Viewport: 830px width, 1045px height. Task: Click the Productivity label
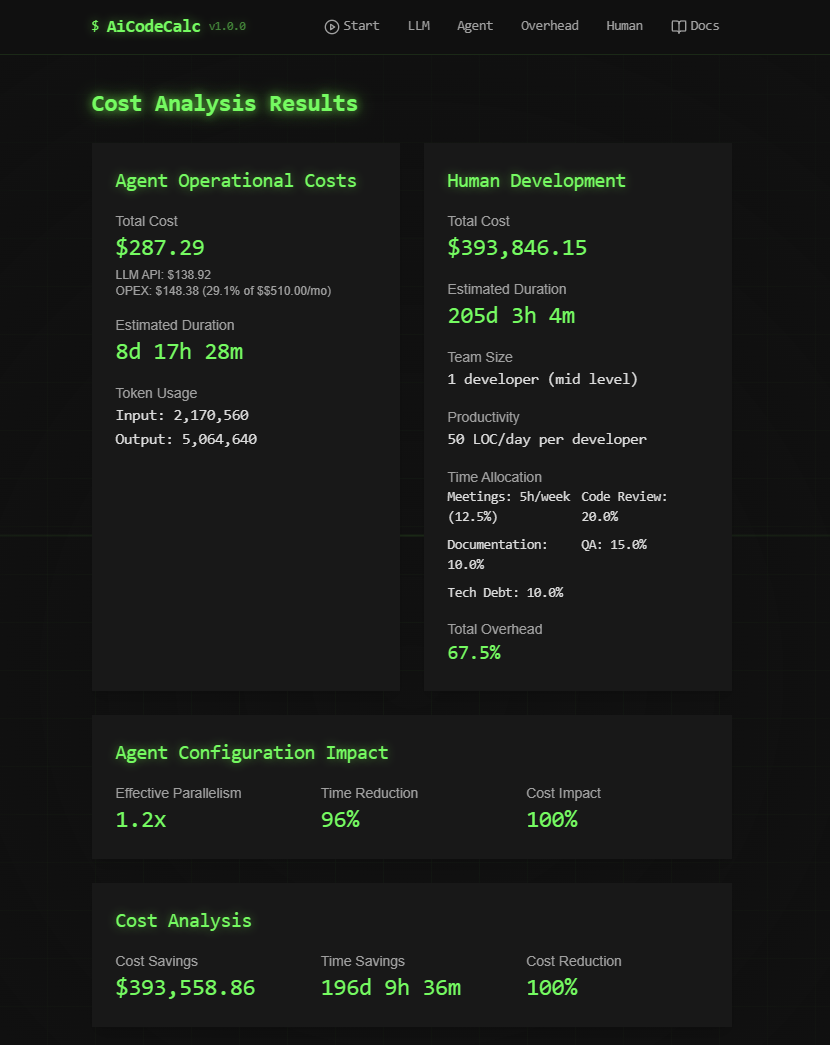point(483,417)
